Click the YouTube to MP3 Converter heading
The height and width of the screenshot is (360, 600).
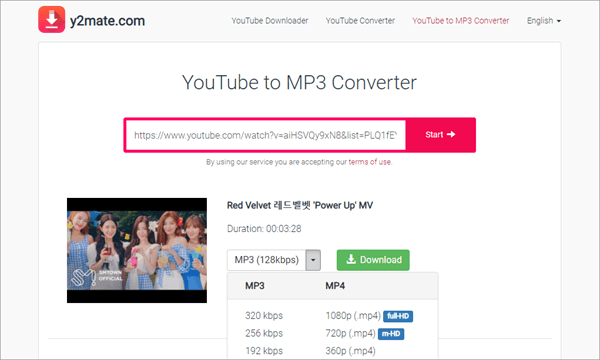(x=299, y=82)
